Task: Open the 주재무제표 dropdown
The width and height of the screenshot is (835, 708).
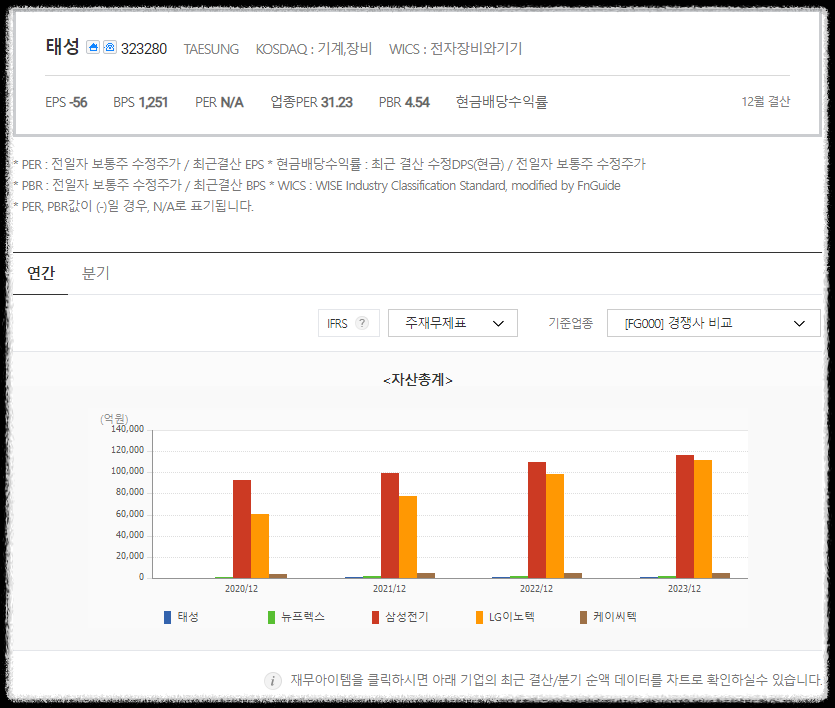Action: pos(453,323)
